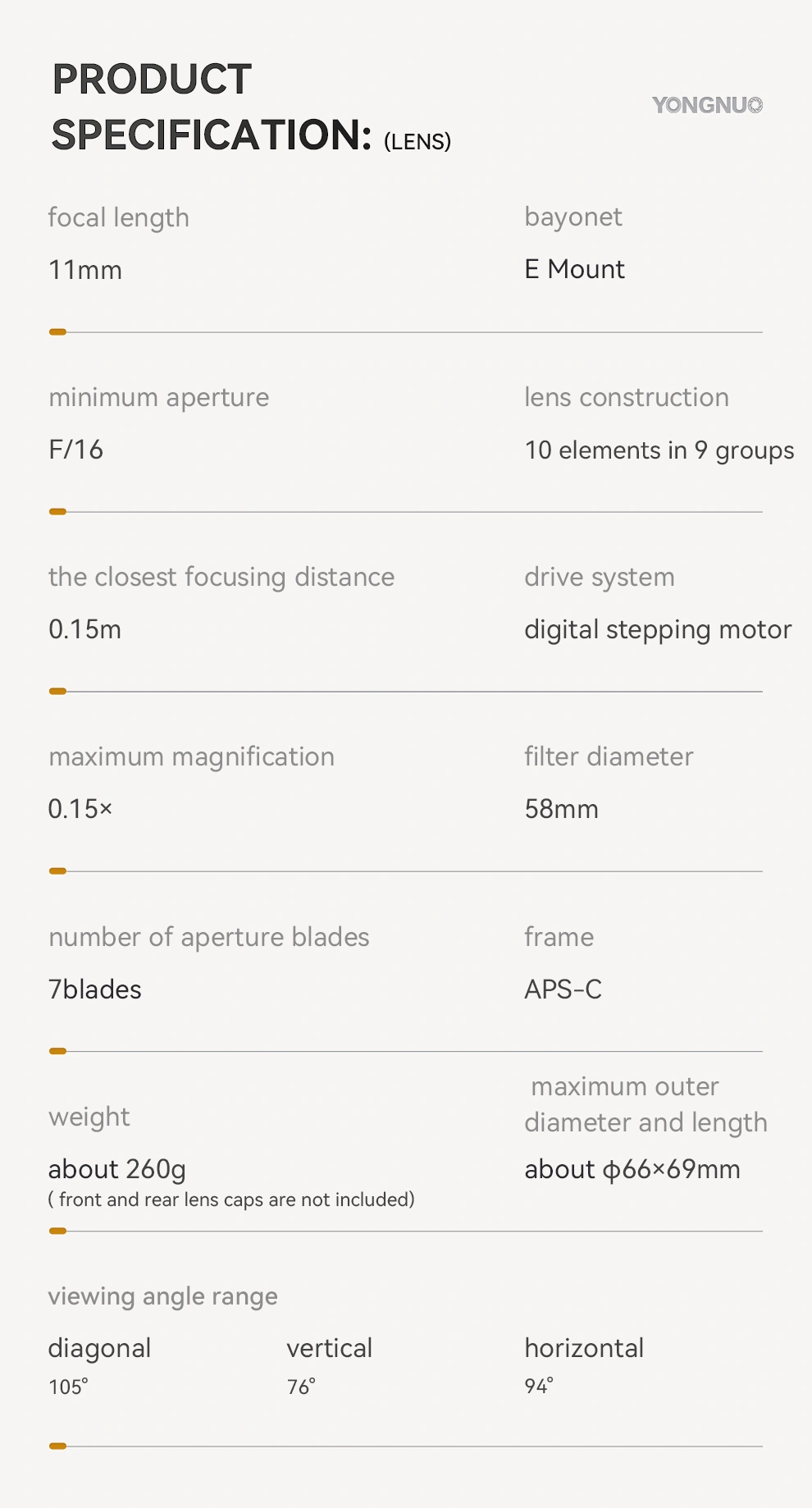Select the weight about 260g text
The image size is (812, 1508).
(117, 1169)
